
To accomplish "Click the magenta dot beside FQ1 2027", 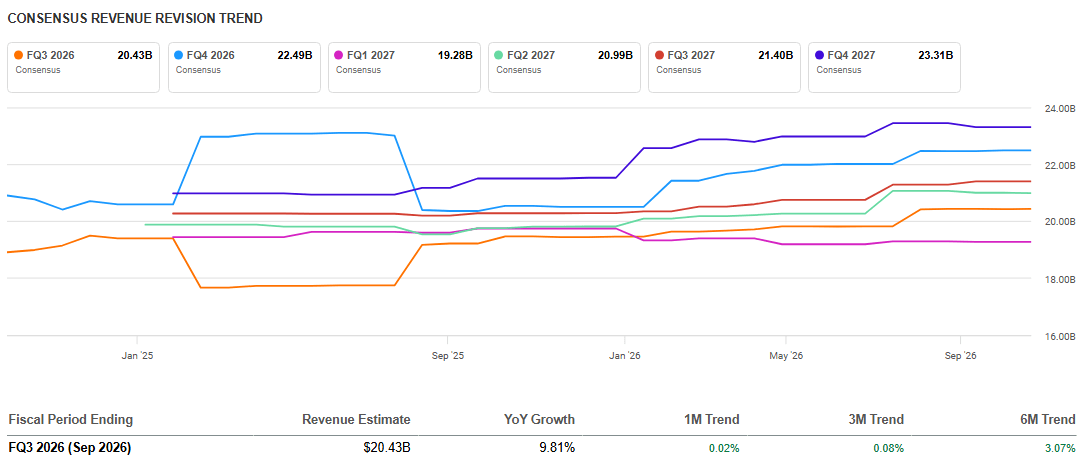I will click(x=339, y=56).
